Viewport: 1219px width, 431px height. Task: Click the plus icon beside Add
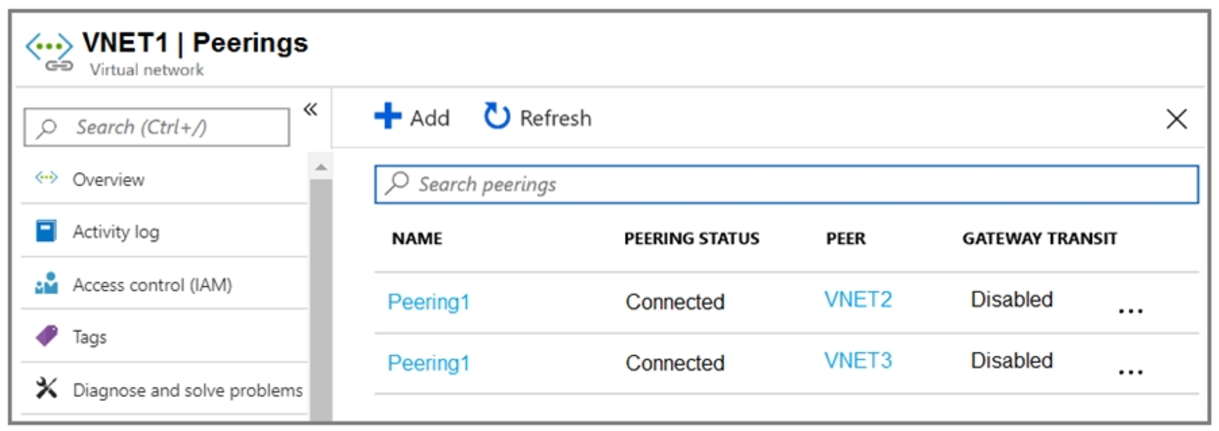pos(387,117)
